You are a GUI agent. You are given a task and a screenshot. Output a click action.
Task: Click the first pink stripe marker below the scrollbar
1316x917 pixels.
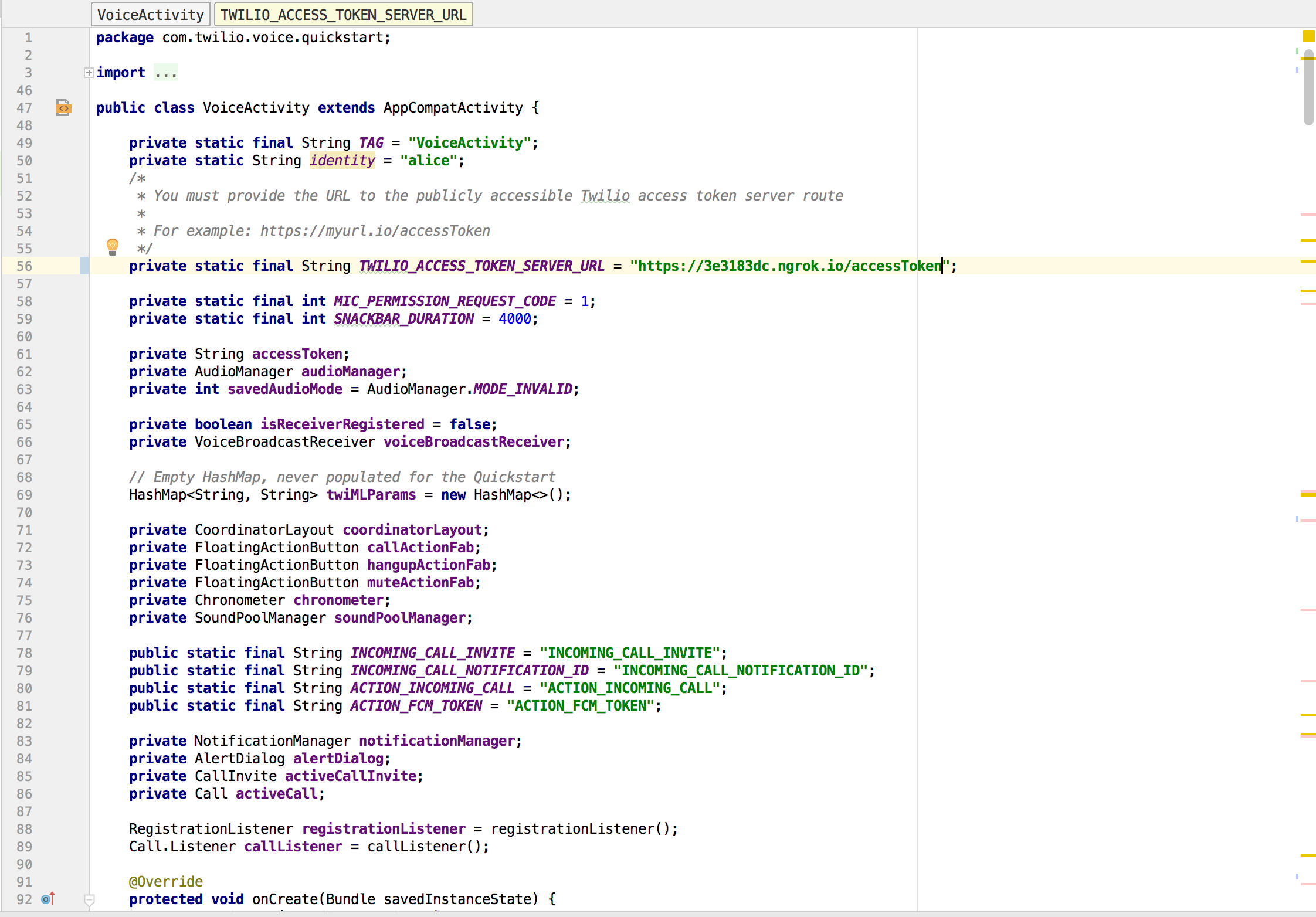pos(1308,215)
